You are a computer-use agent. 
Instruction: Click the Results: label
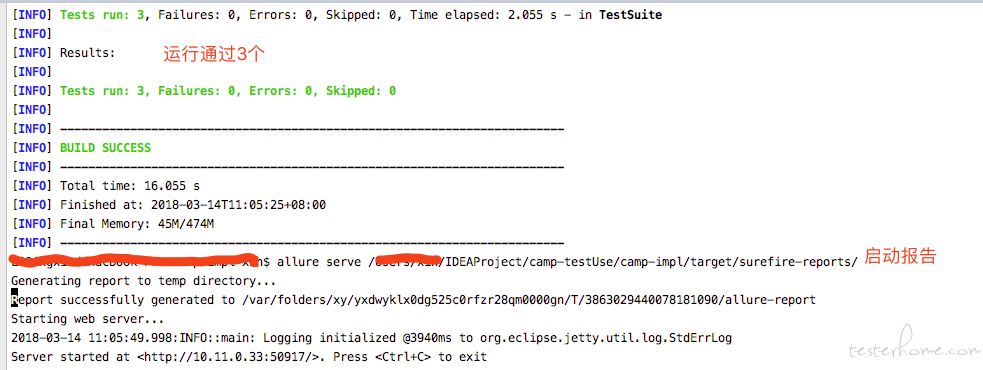(88, 53)
